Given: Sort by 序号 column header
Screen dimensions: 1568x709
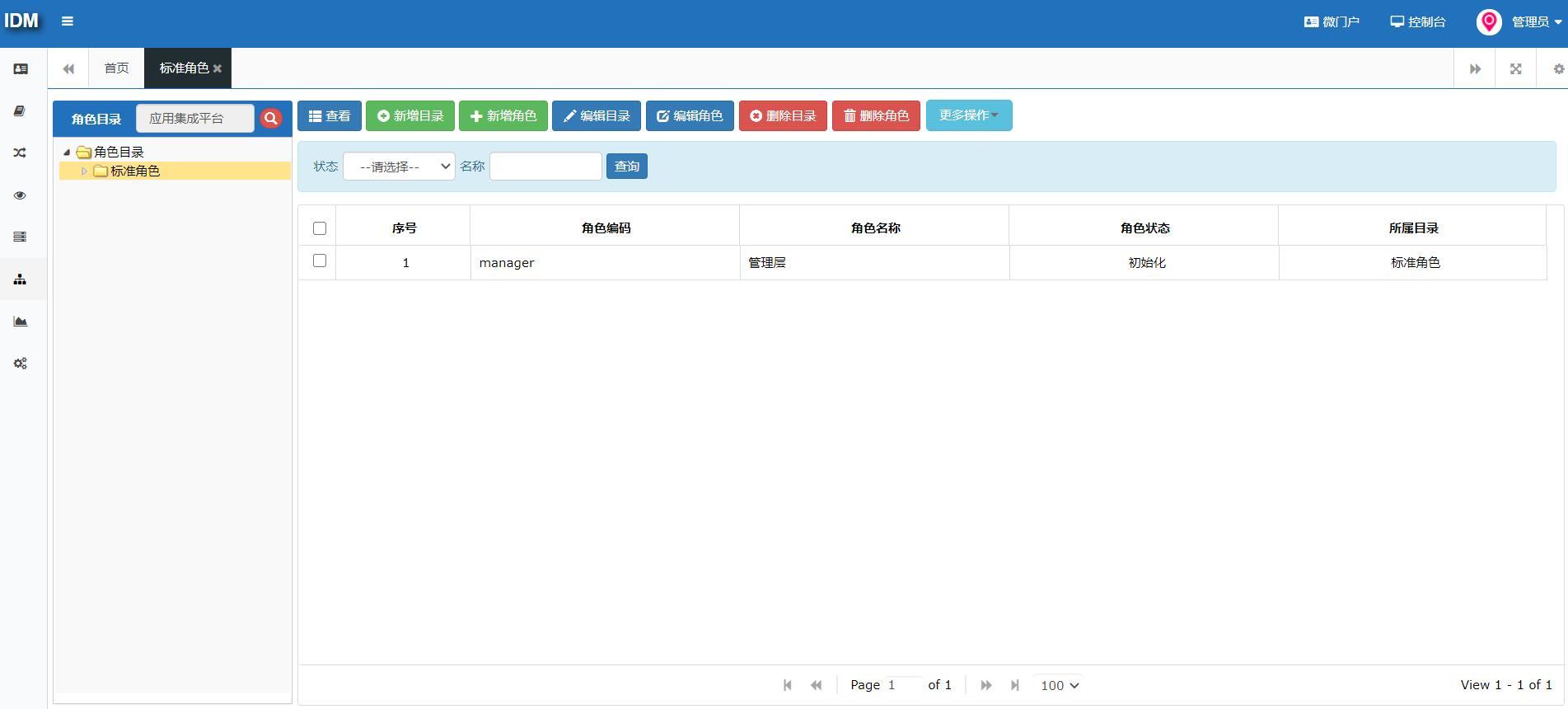Looking at the screenshot, I should (x=404, y=228).
